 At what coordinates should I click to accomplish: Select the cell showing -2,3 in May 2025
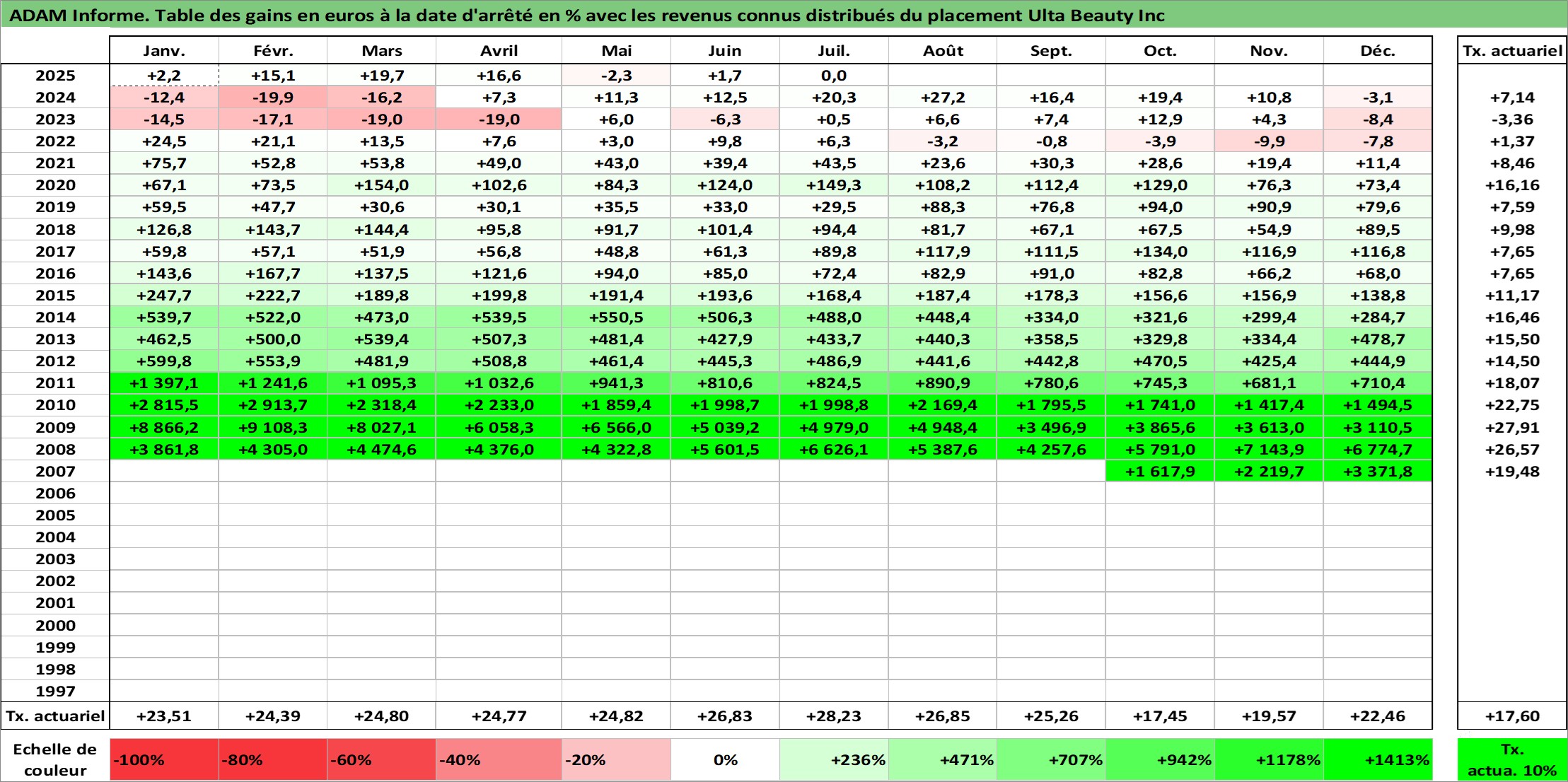click(x=616, y=75)
